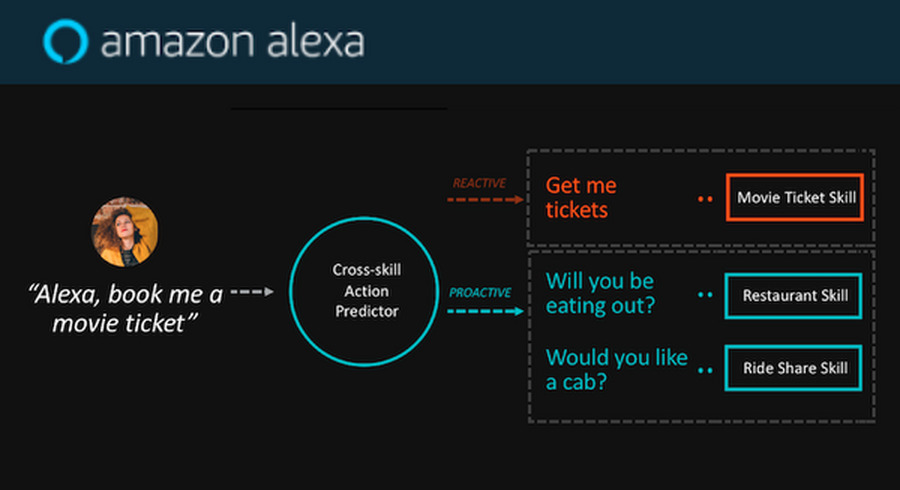This screenshot has height=490, width=900.
Task: Select the user avatar photo
Action: [x=125, y=232]
